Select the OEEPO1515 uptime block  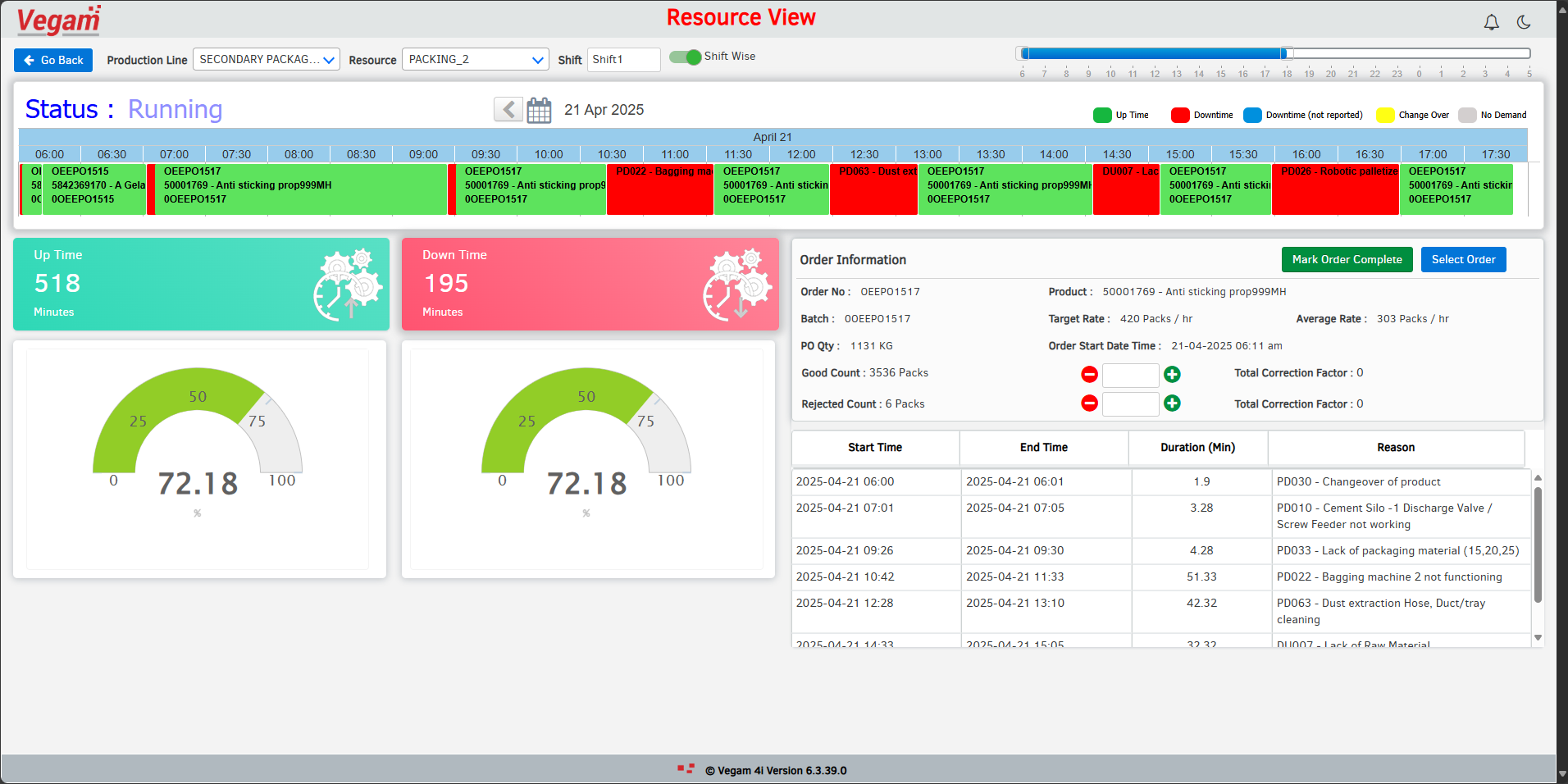pos(94,189)
